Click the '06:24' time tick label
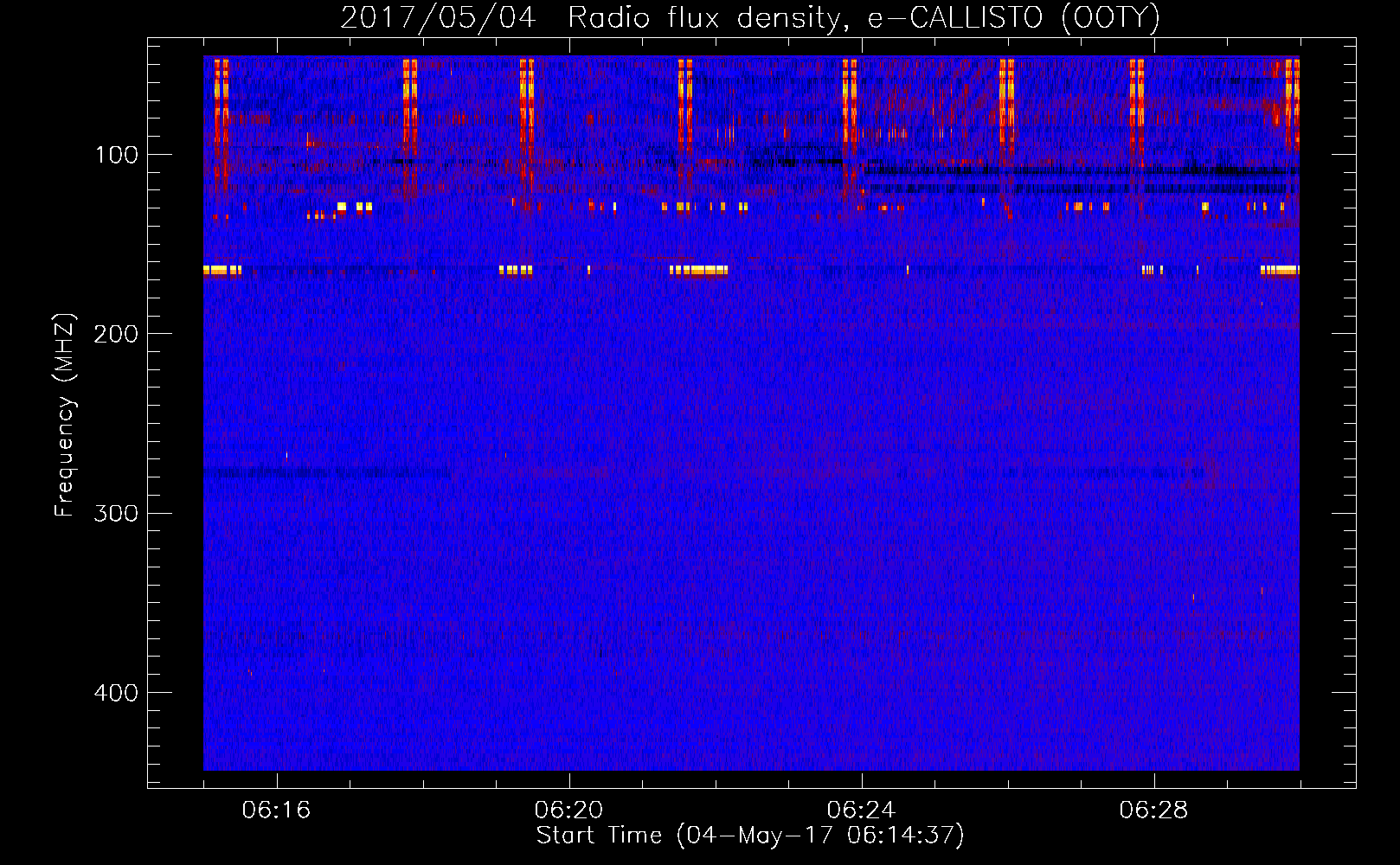The width and height of the screenshot is (1400, 865). pos(861,811)
